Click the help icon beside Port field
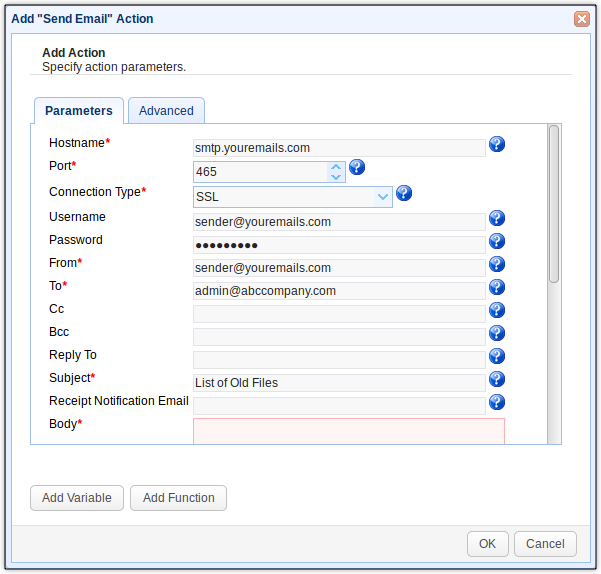This screenshot has width=601, height=574. click(356, 168)
